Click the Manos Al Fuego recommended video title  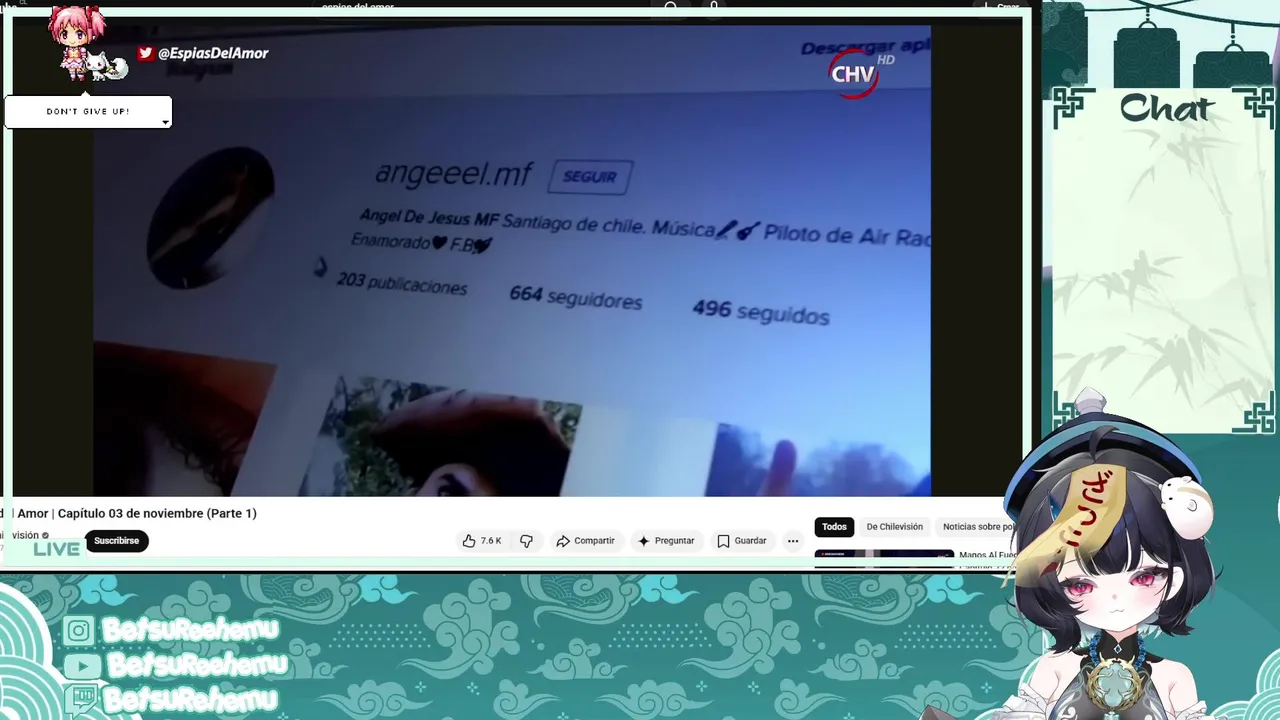988,555
